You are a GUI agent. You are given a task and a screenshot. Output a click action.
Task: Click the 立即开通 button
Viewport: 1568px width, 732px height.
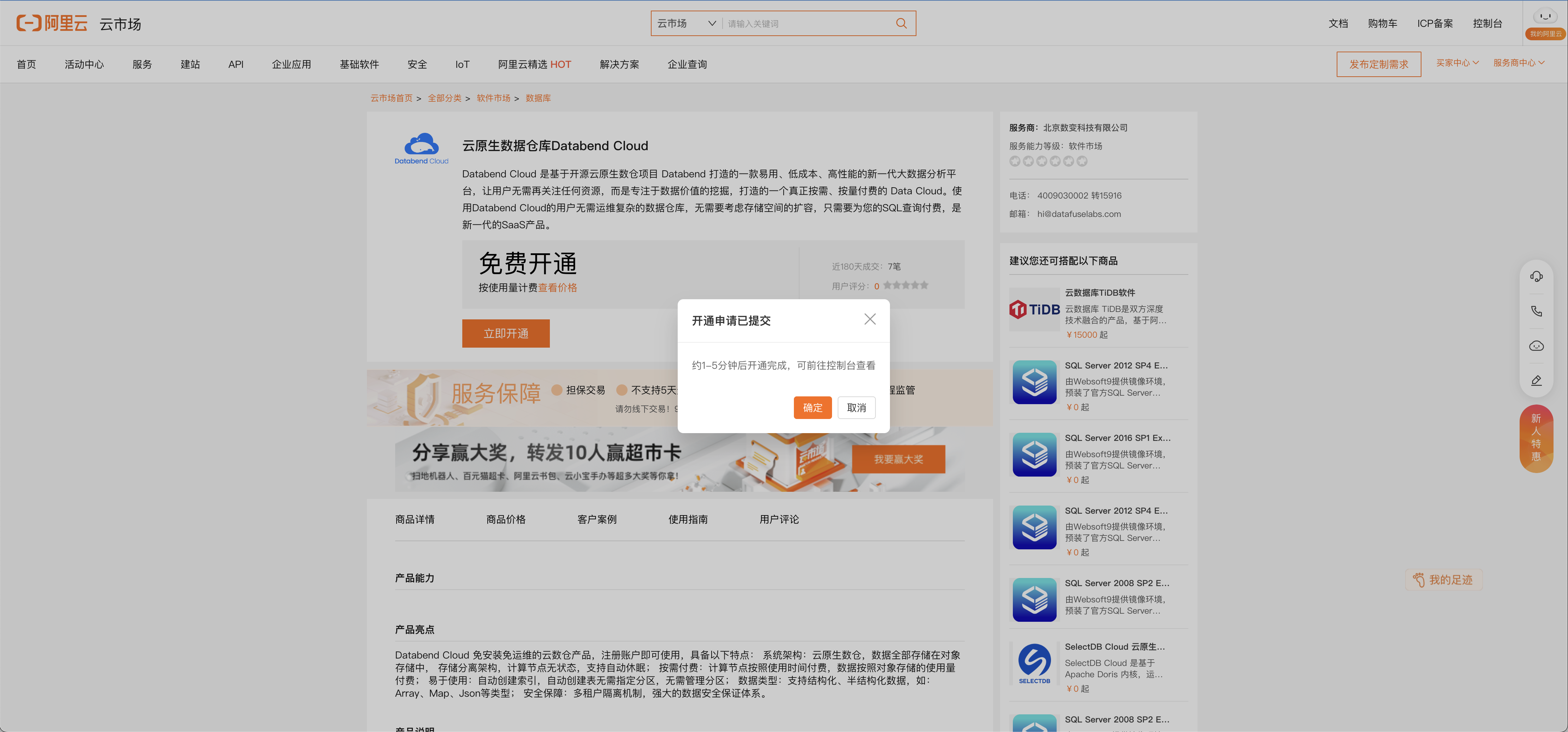click(505, 333)
